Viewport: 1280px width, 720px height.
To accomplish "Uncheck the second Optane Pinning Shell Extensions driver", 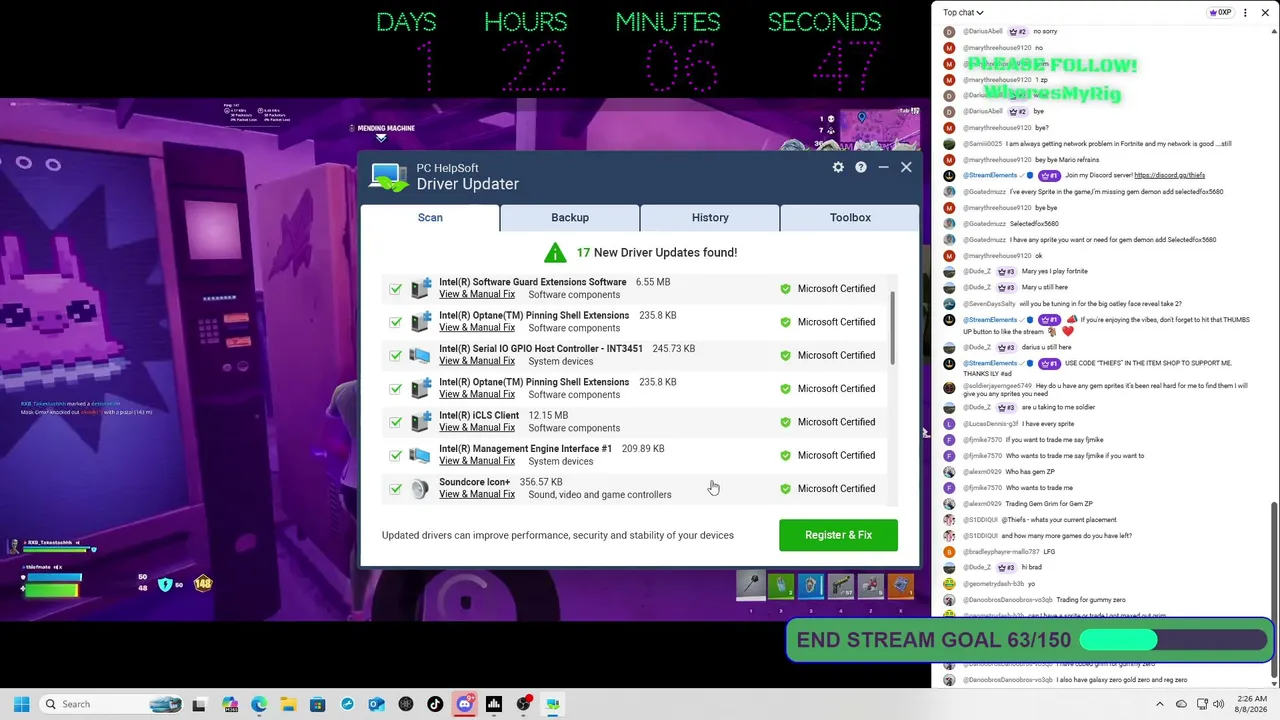I will point(396,389).
